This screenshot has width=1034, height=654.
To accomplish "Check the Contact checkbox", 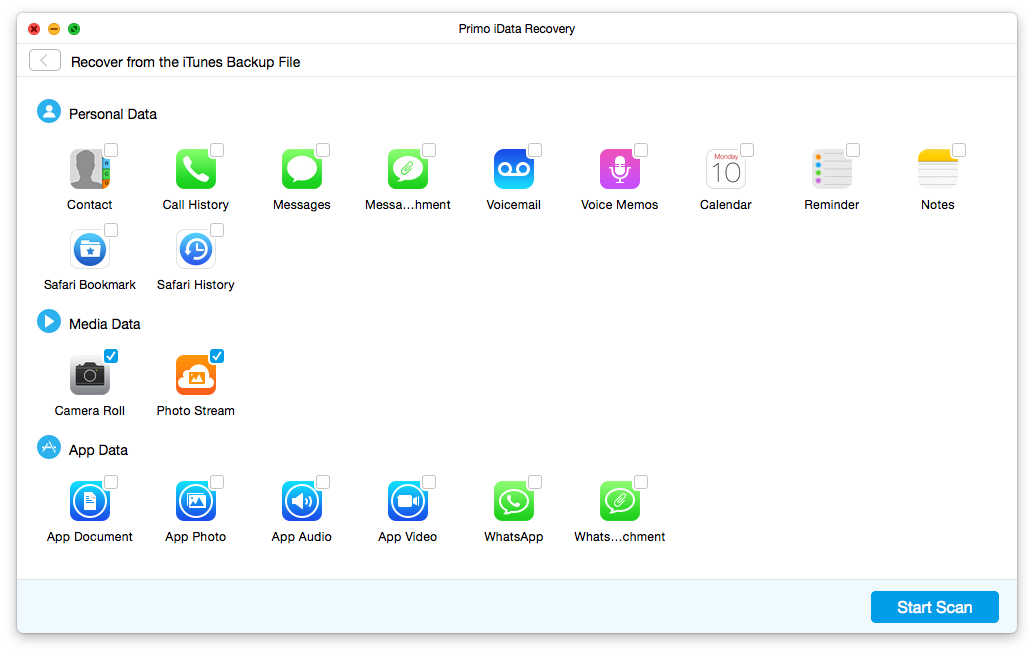I will pyautogui.click(x=111, y=150).
